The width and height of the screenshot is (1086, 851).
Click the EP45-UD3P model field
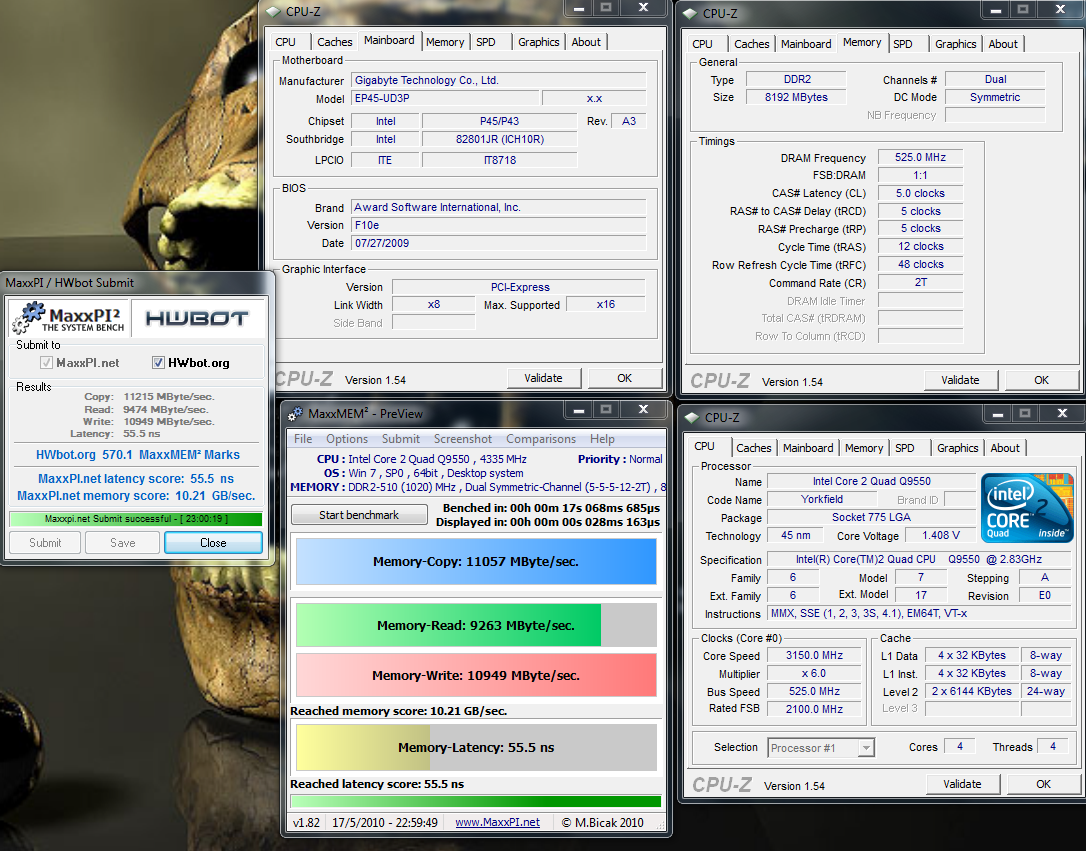(444, 98)
